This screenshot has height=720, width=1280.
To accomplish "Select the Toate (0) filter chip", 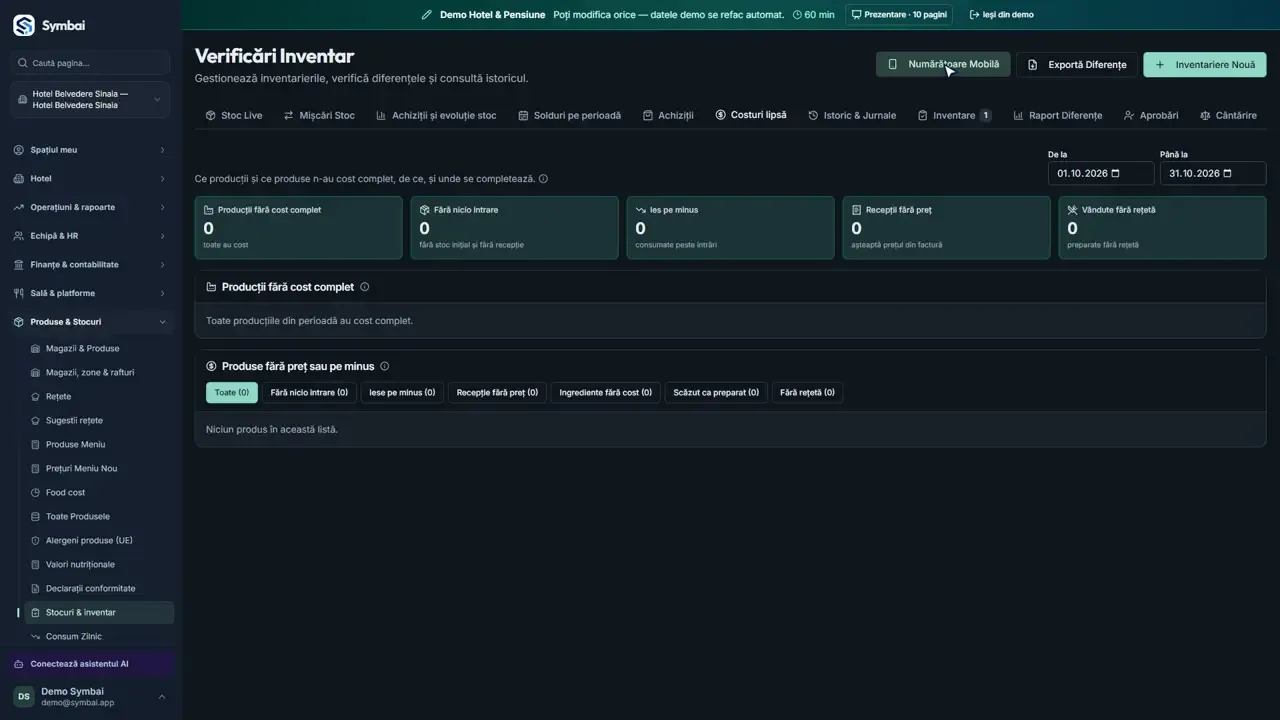I will [232, 393].
